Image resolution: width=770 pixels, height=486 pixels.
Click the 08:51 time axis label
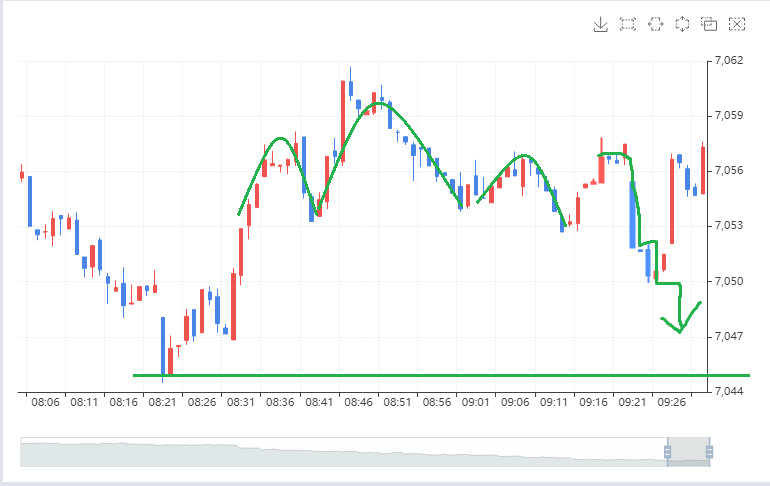click(x=397, y=403)
